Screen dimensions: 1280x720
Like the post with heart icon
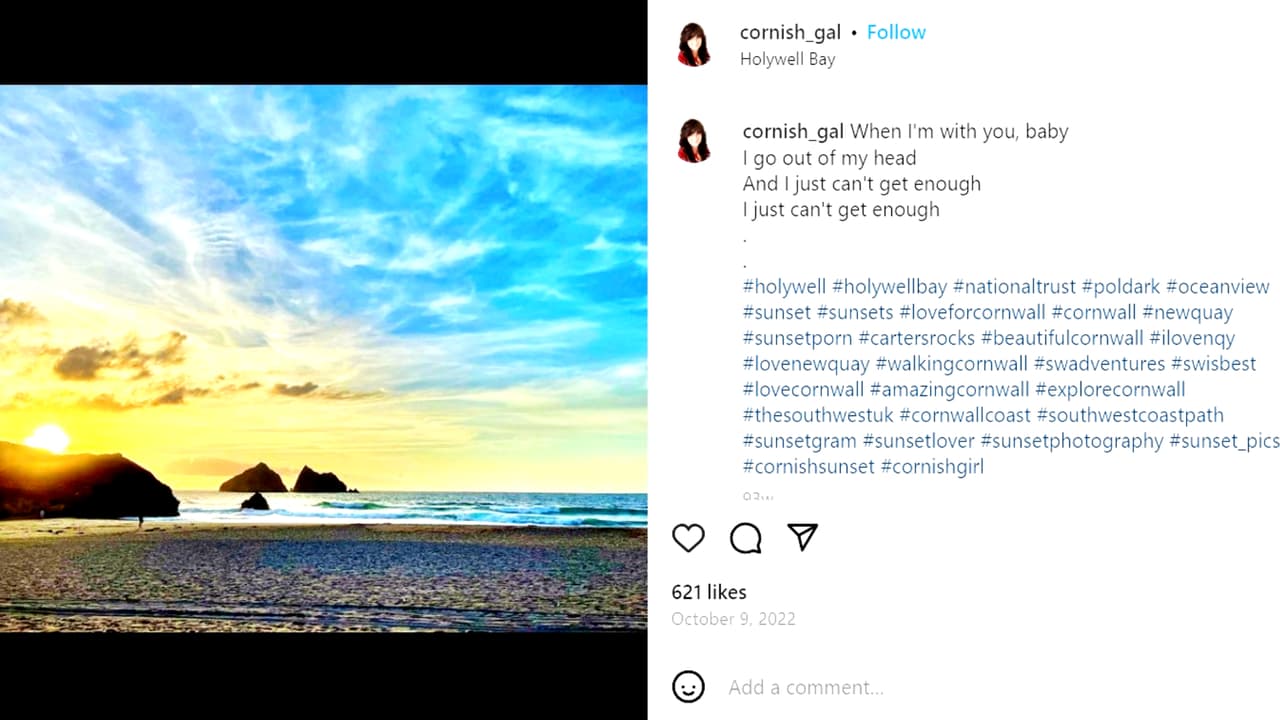(688, 538)
